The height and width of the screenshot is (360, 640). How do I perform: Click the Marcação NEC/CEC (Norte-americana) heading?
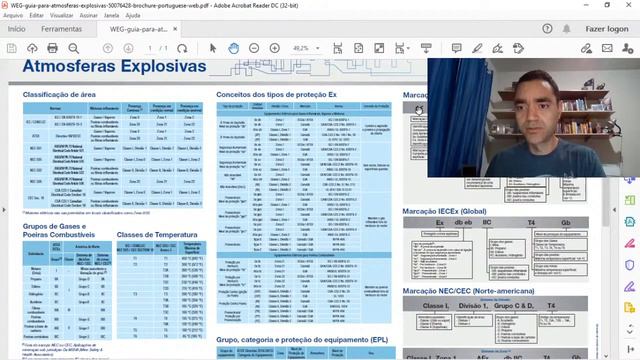tap(469, 291)
